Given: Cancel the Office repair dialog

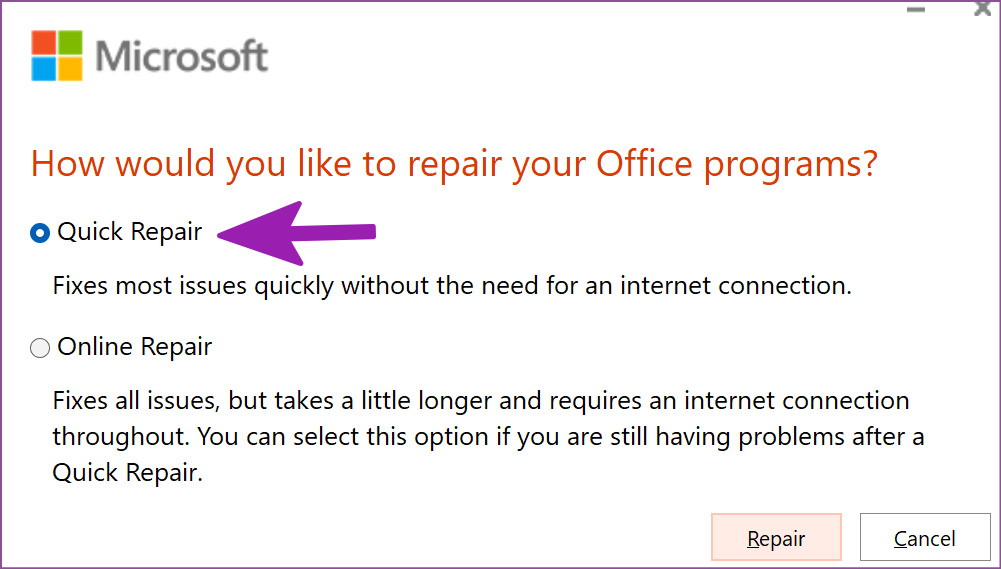Looking at the screenshot, I should point(925,538).
